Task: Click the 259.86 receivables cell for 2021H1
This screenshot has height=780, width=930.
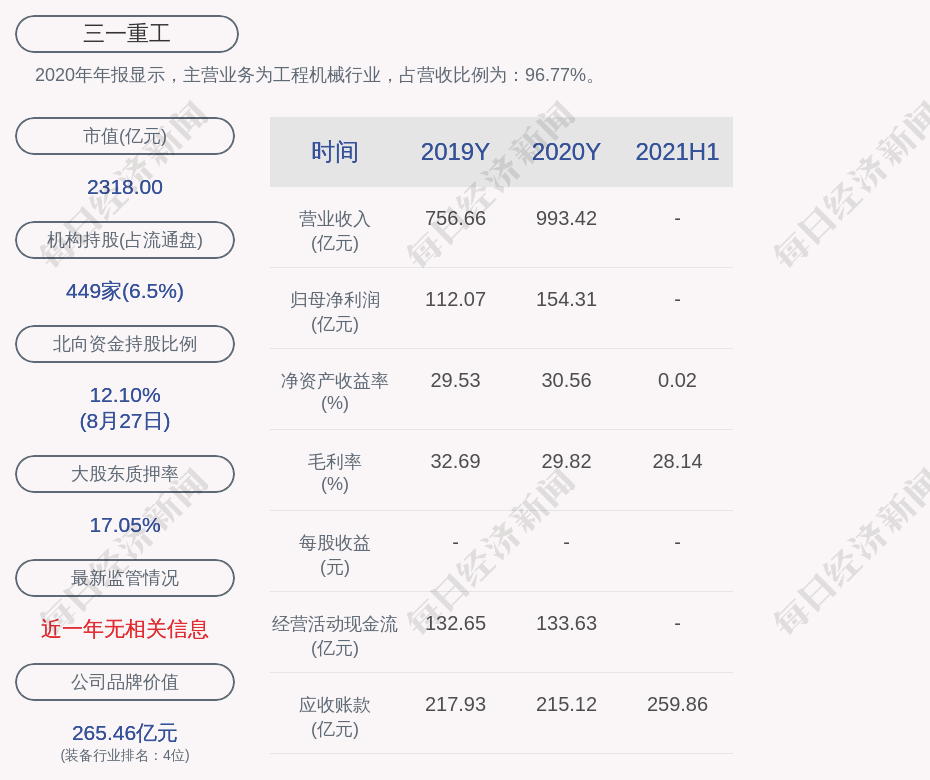Action: (x=677, y=704)
